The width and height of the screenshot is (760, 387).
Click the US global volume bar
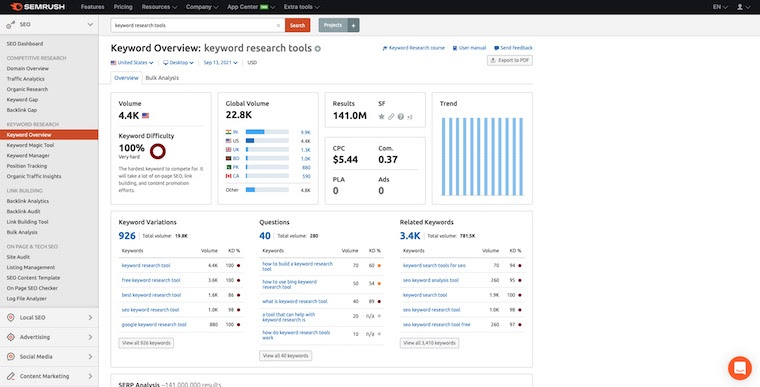click(x=267, y=141)
